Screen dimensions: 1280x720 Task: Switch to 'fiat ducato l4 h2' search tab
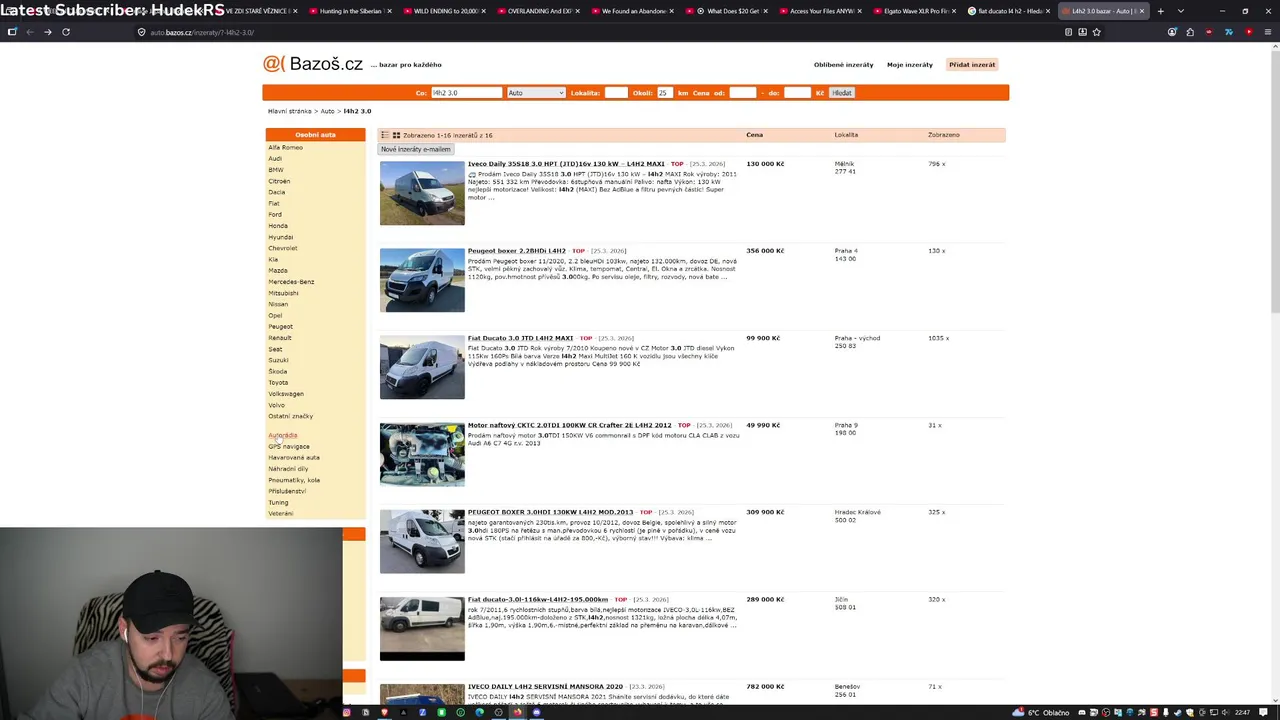point(1008,11)
